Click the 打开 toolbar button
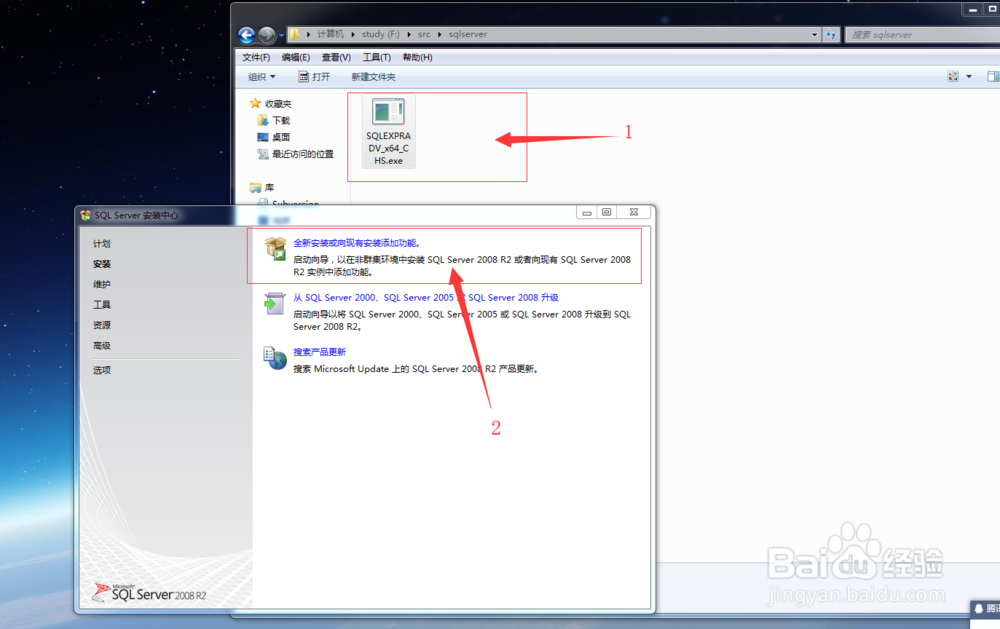 pyautogui.click(x=314, y=77)
